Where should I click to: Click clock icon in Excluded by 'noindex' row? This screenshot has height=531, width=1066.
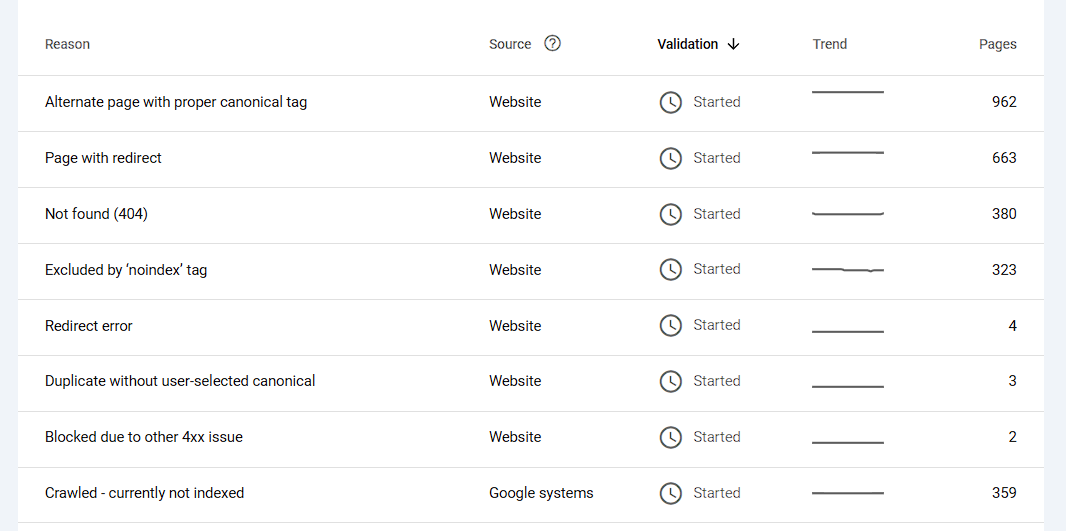(x=671, y=269)
